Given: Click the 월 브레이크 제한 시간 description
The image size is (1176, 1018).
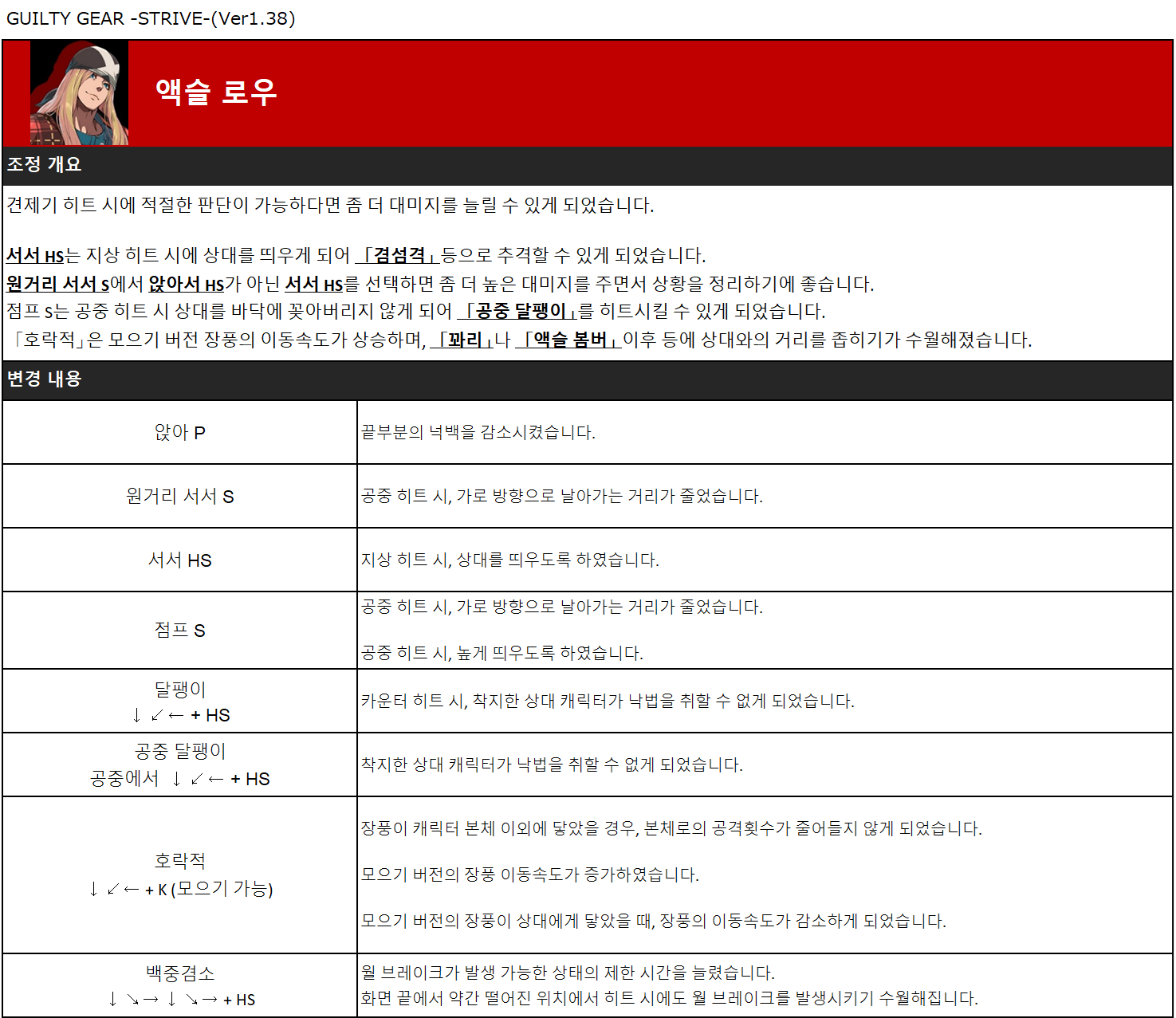Looking at the screenshot, I should click(568, 973).
